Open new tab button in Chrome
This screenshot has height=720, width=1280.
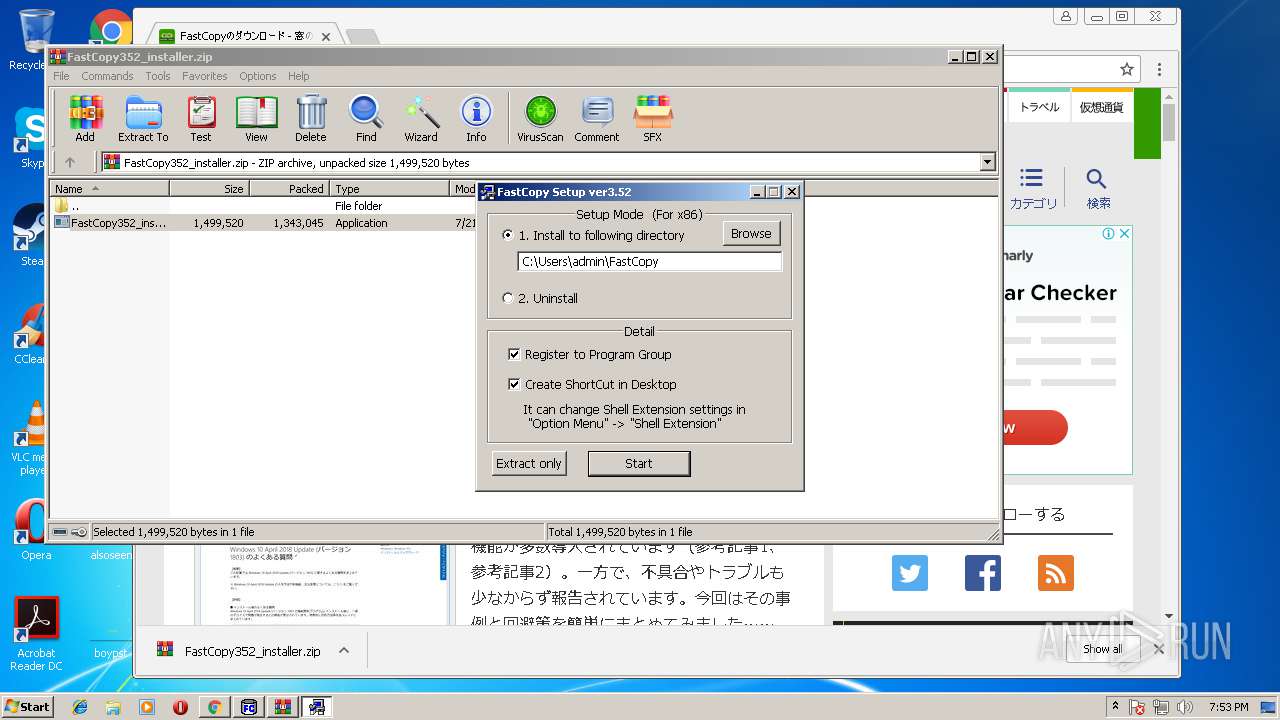click(362, 36)
